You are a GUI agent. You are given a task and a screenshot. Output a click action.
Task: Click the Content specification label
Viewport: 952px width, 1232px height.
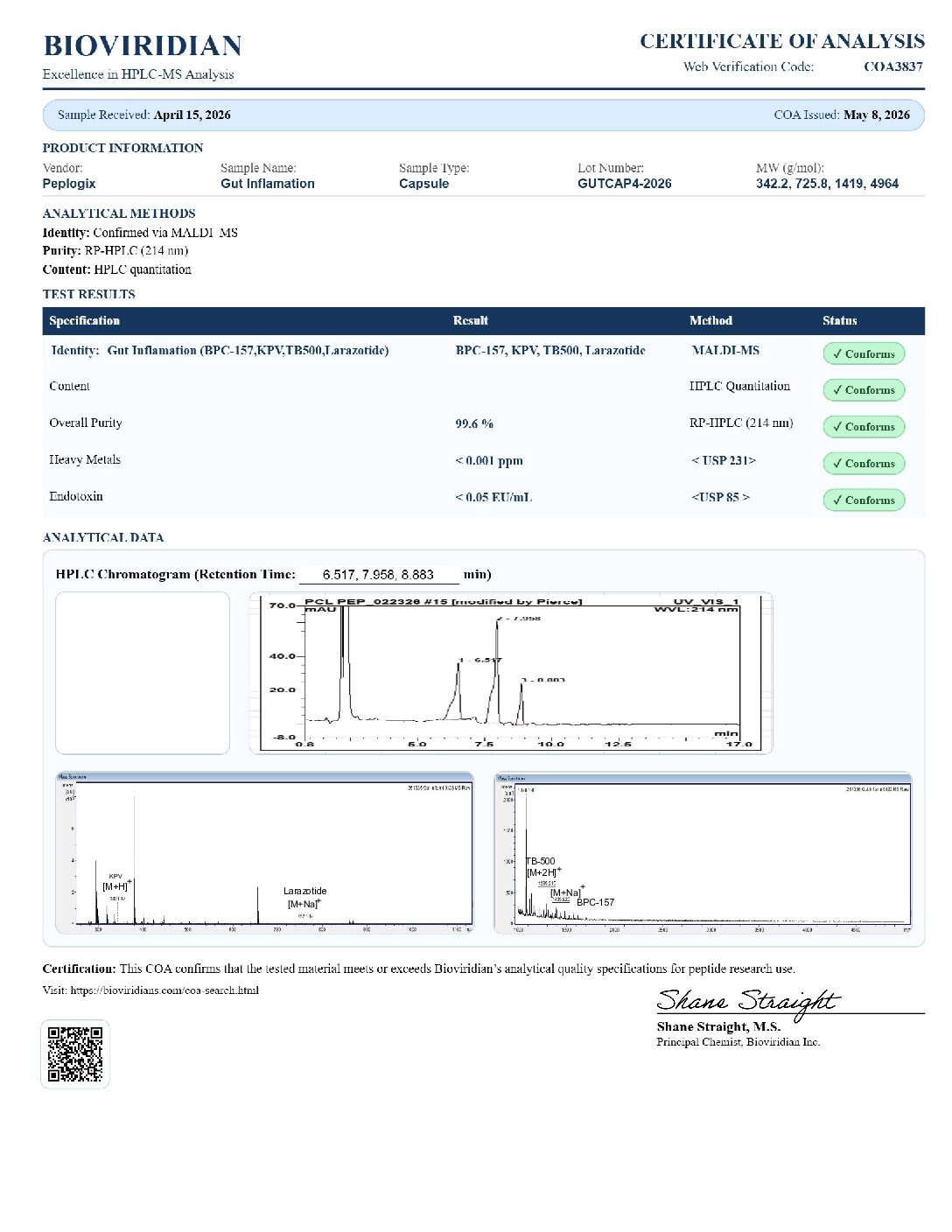(x=69, y=386)
